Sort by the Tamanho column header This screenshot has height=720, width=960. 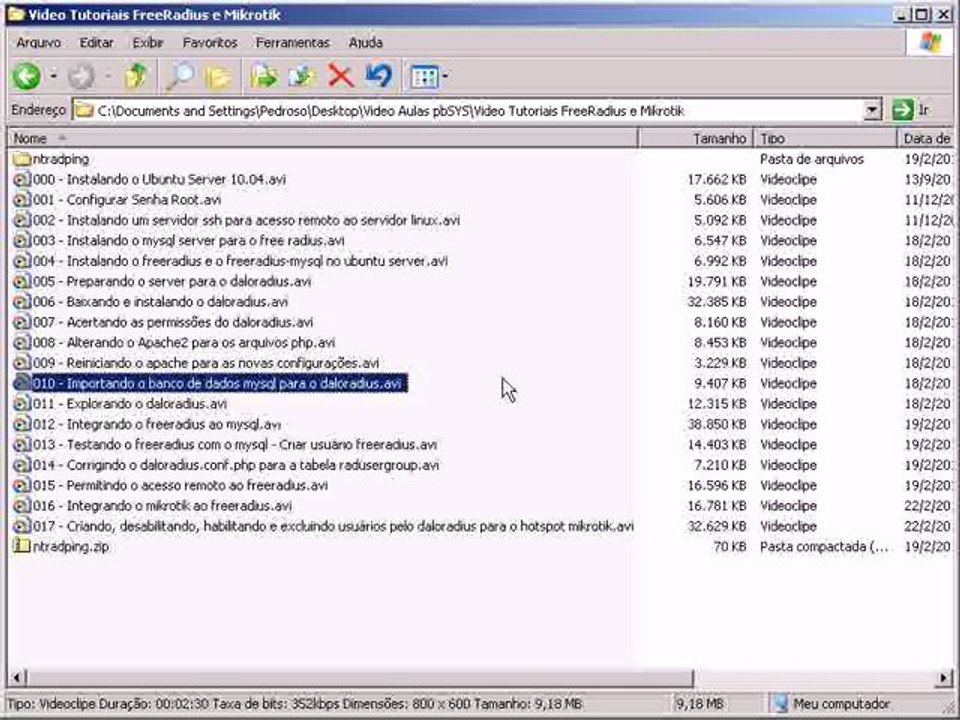click(x=696, y=138)
